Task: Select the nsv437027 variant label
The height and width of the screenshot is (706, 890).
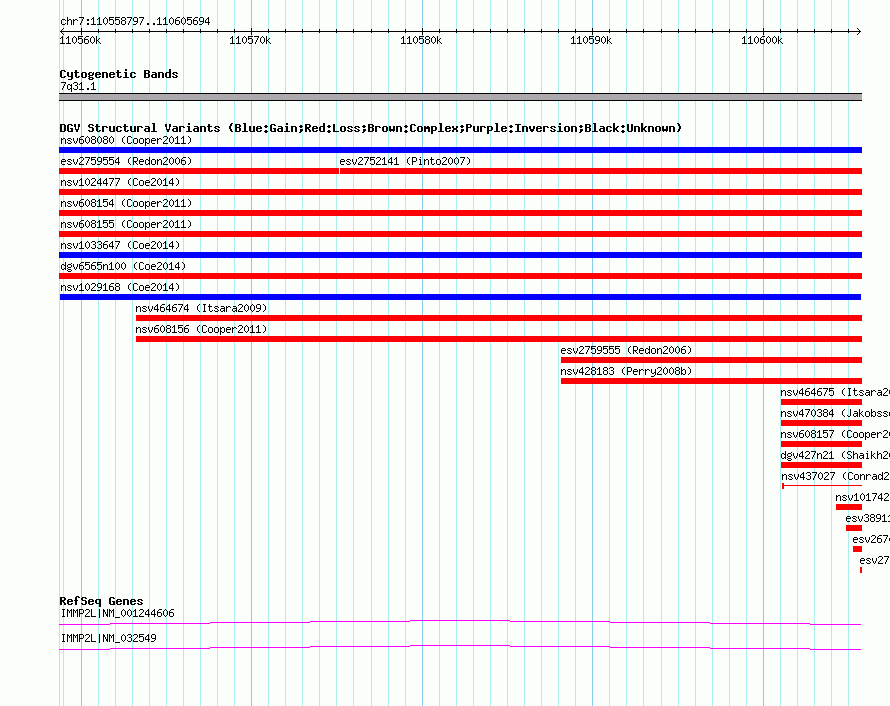Action: pyautogui.click(x=836, y=476)
